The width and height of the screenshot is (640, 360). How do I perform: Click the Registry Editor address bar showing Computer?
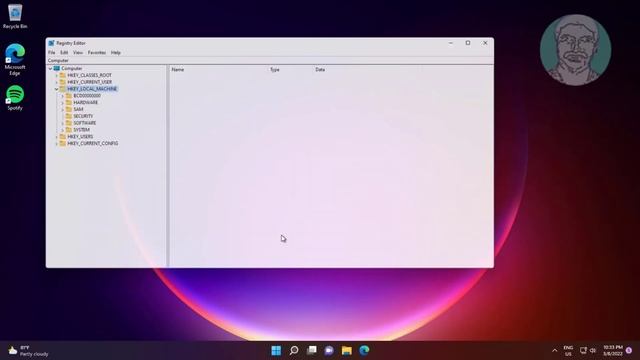[x=269, y=60]
